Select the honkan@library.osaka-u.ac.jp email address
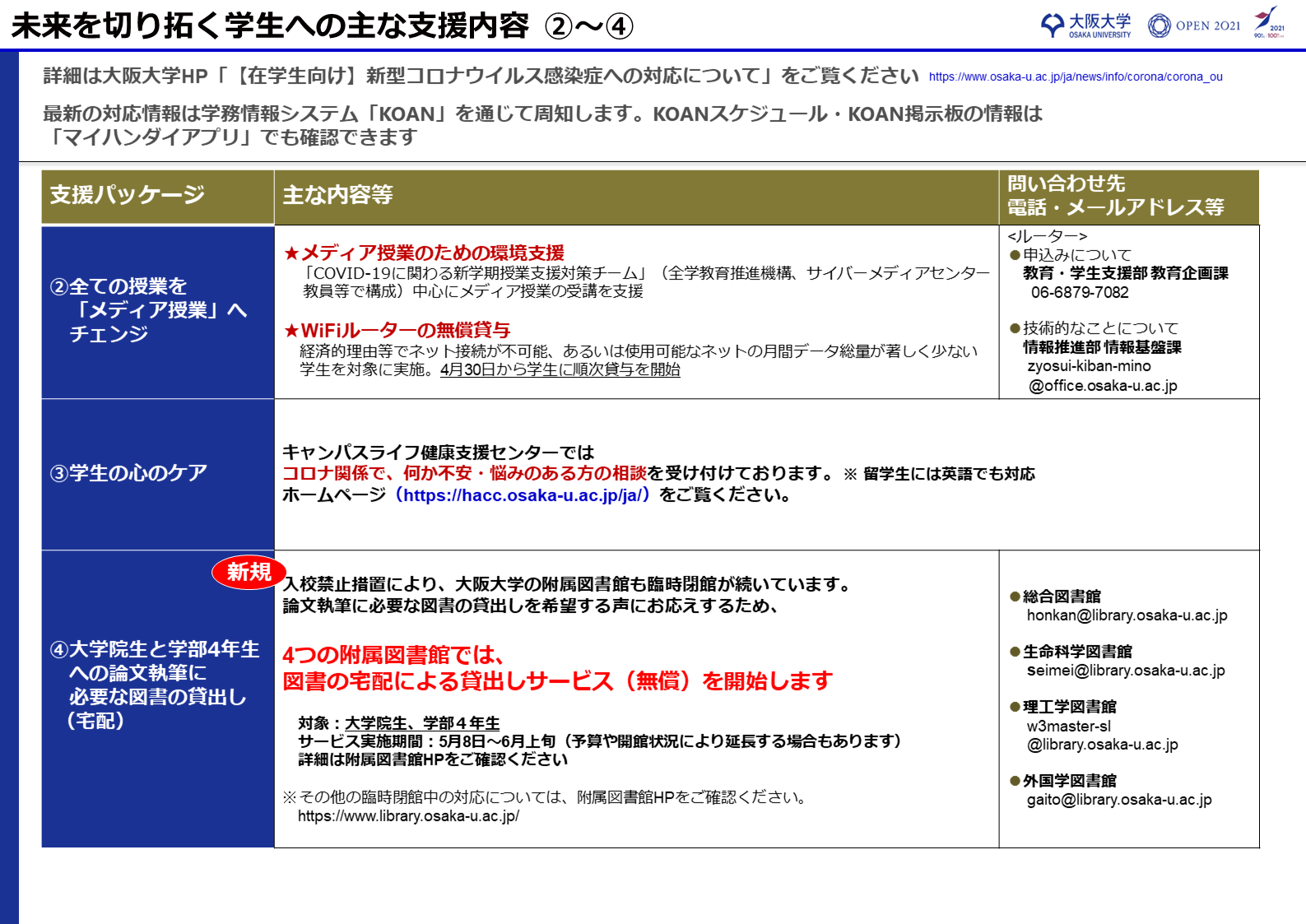Viewport: 1306px width, 924px height. click(1127, 615)
